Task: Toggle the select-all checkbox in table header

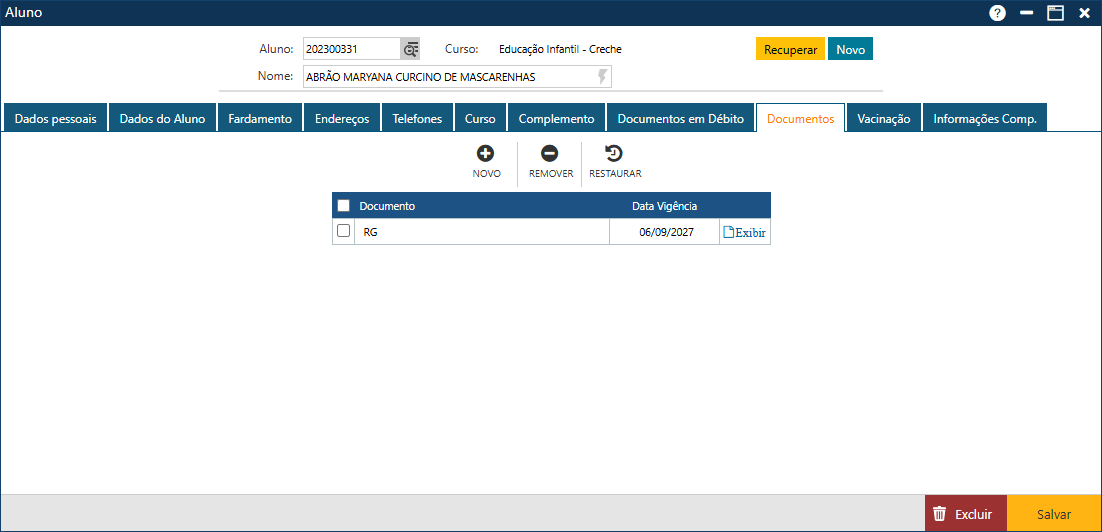Action: pos(344,206)
